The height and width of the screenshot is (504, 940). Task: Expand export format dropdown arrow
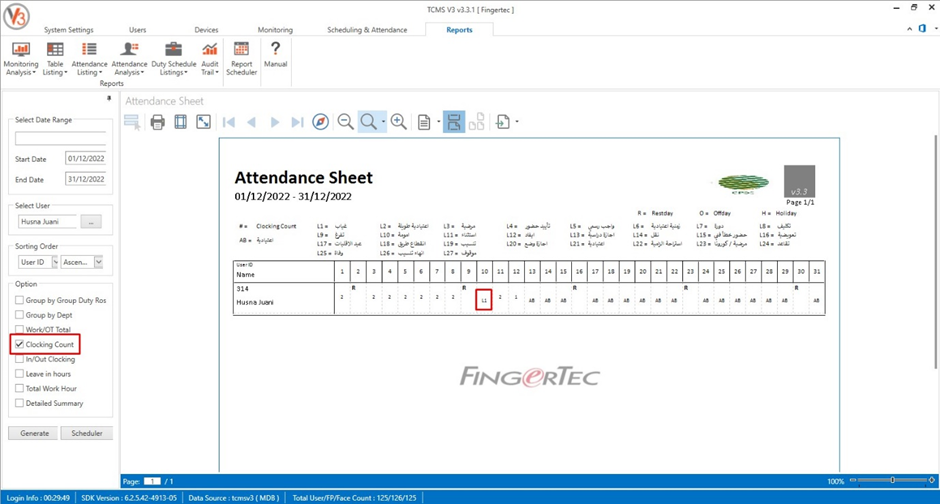[517, 122]
